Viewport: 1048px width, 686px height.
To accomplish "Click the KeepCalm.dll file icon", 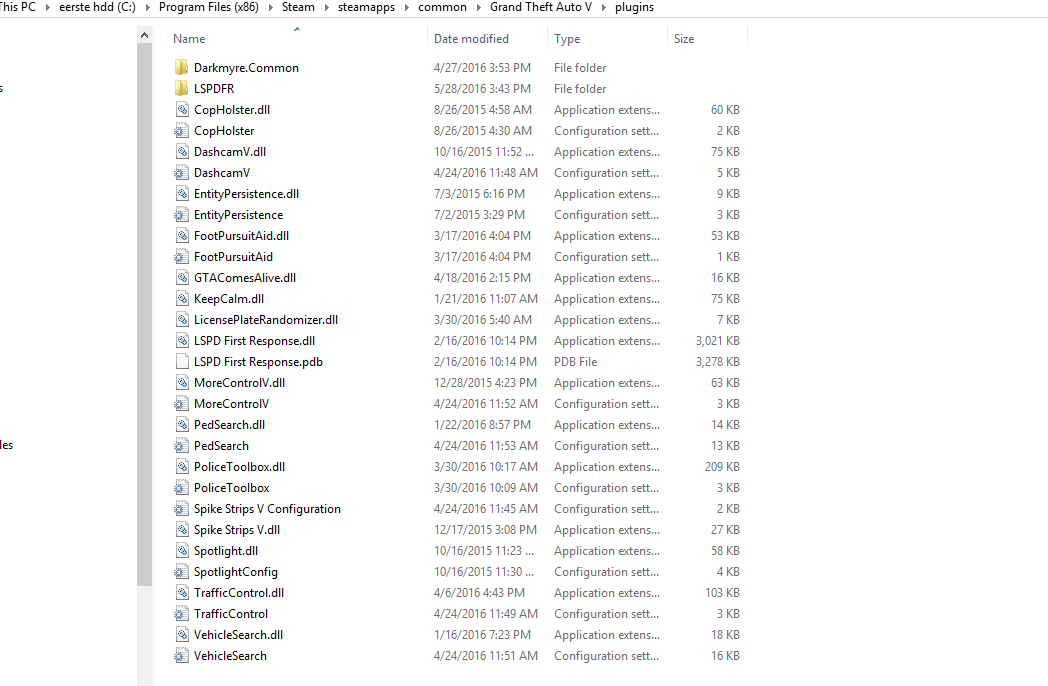I will (181, 298).
